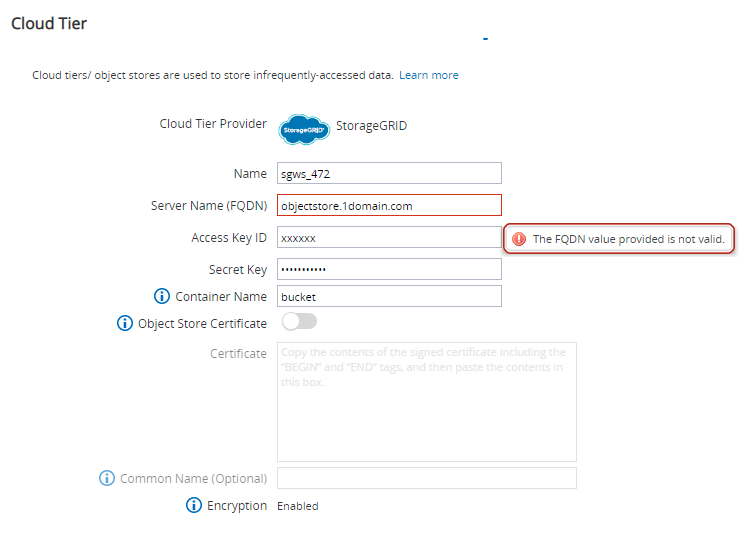Image resolution: width=747 pixels, height=535 pixels.
Task: Click the StorageGRID provider name text
Action: pyautogui.click(x=372, y=126)
